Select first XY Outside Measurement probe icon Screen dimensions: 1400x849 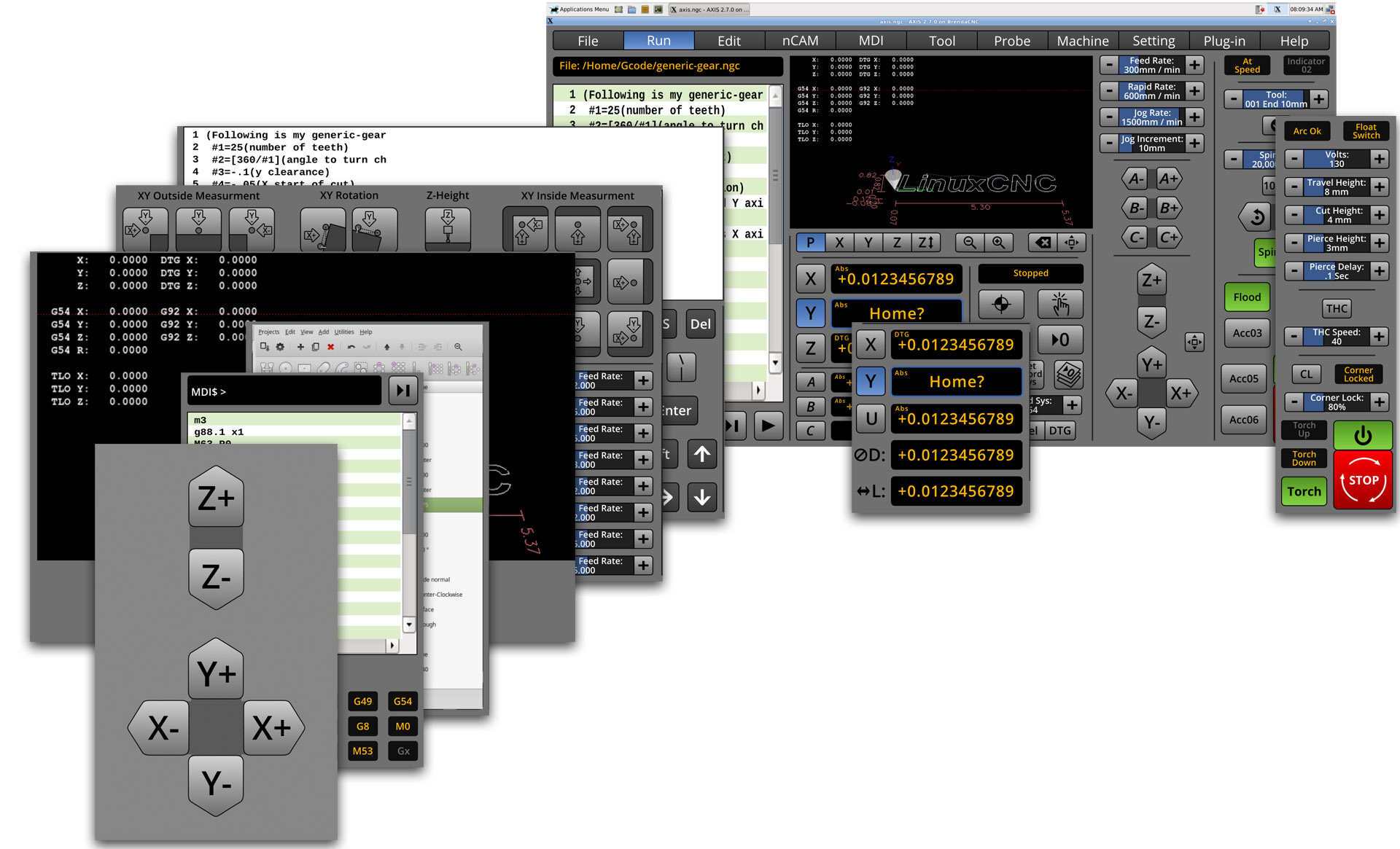click(x=145, y=229)
